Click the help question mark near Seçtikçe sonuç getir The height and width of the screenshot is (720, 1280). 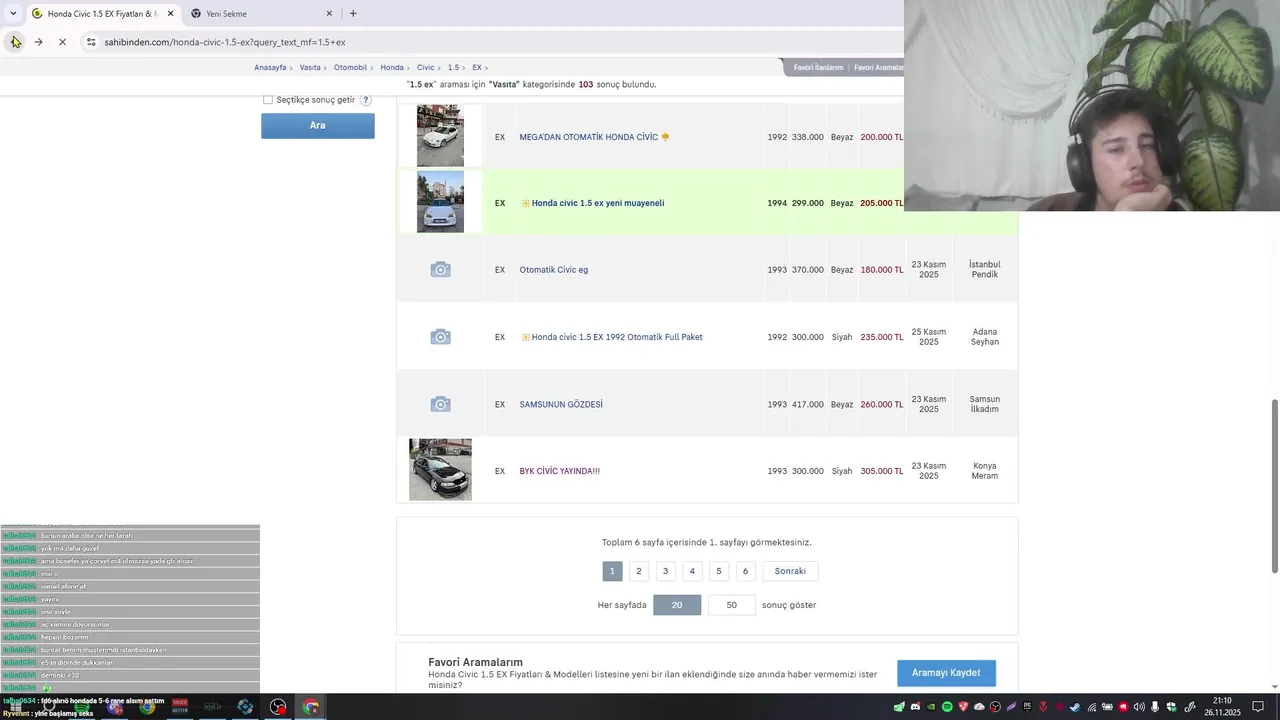[366, 100]
